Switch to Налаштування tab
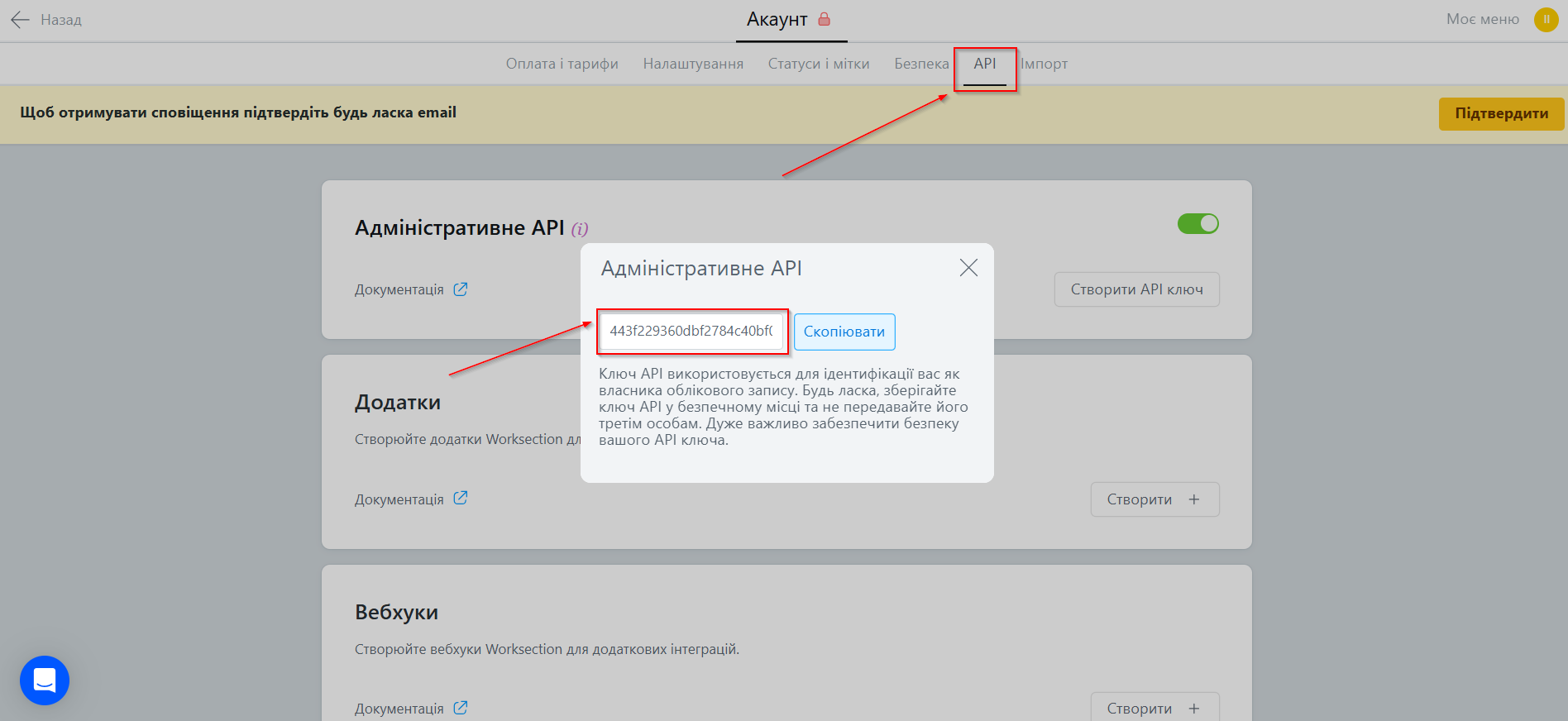Screen dimensions: 1568x721 693,64
